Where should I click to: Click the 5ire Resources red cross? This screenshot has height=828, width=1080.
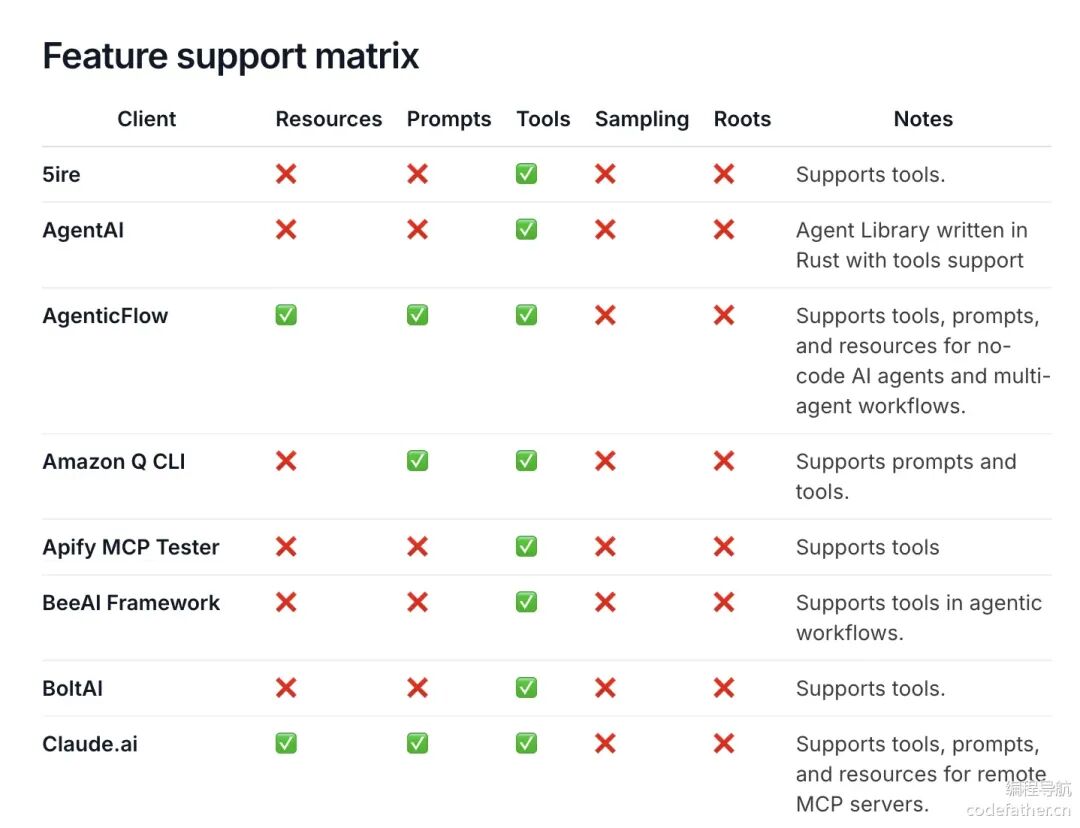coord(286,174)
